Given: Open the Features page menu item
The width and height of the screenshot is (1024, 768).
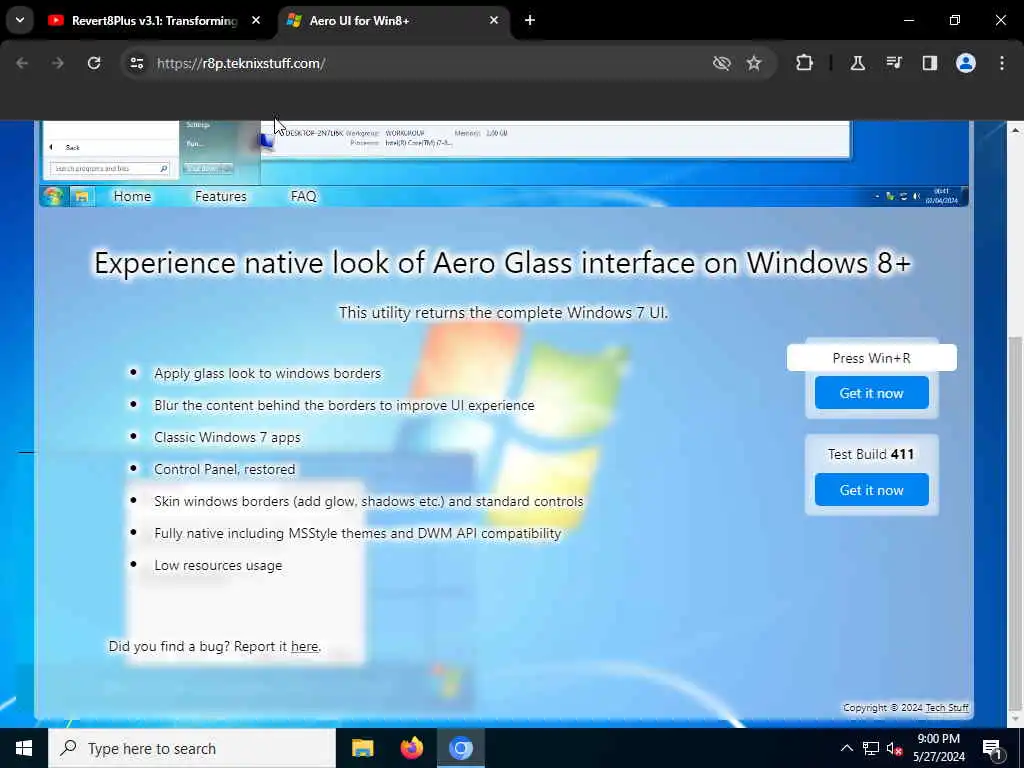Looking at the screenshot, I should click(x=221, y=197).
